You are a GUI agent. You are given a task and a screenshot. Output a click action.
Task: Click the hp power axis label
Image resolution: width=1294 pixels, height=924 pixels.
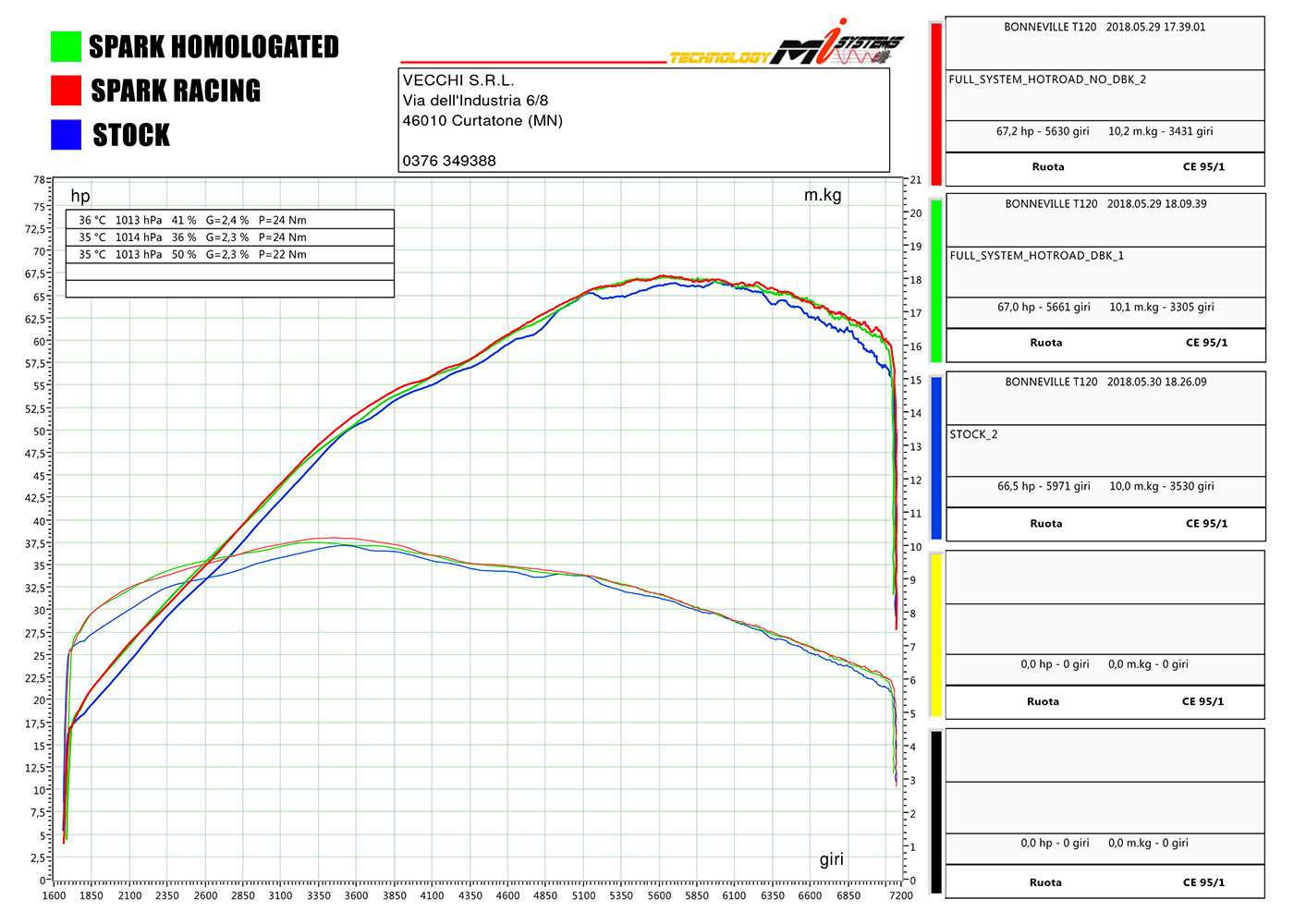(80, 196)
